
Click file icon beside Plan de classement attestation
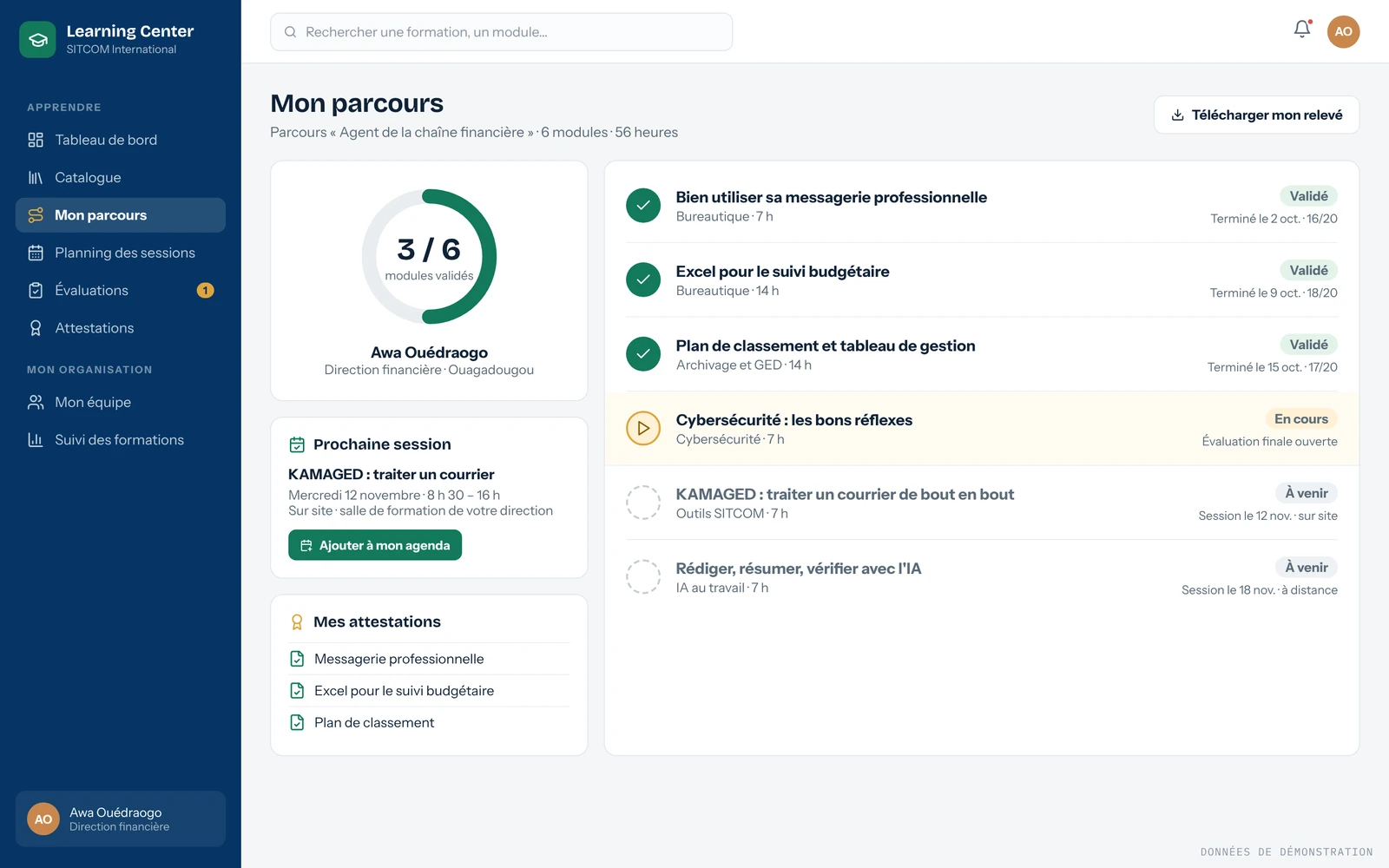tap(297, 722)
